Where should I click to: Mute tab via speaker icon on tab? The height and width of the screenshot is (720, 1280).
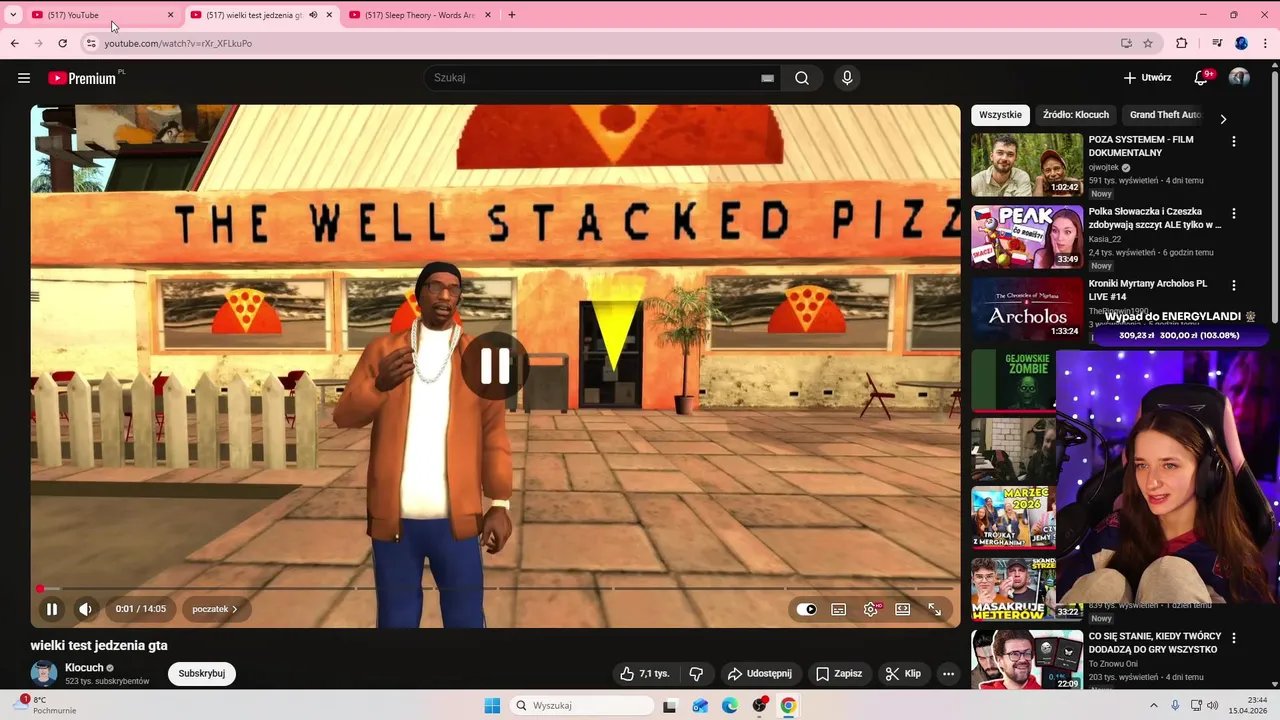click(313, 15)
